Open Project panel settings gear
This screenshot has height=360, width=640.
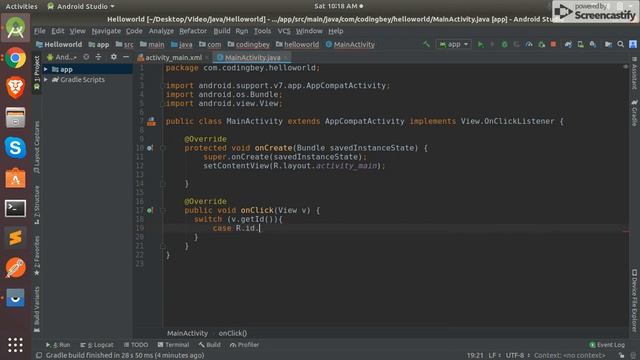(113, 57)
